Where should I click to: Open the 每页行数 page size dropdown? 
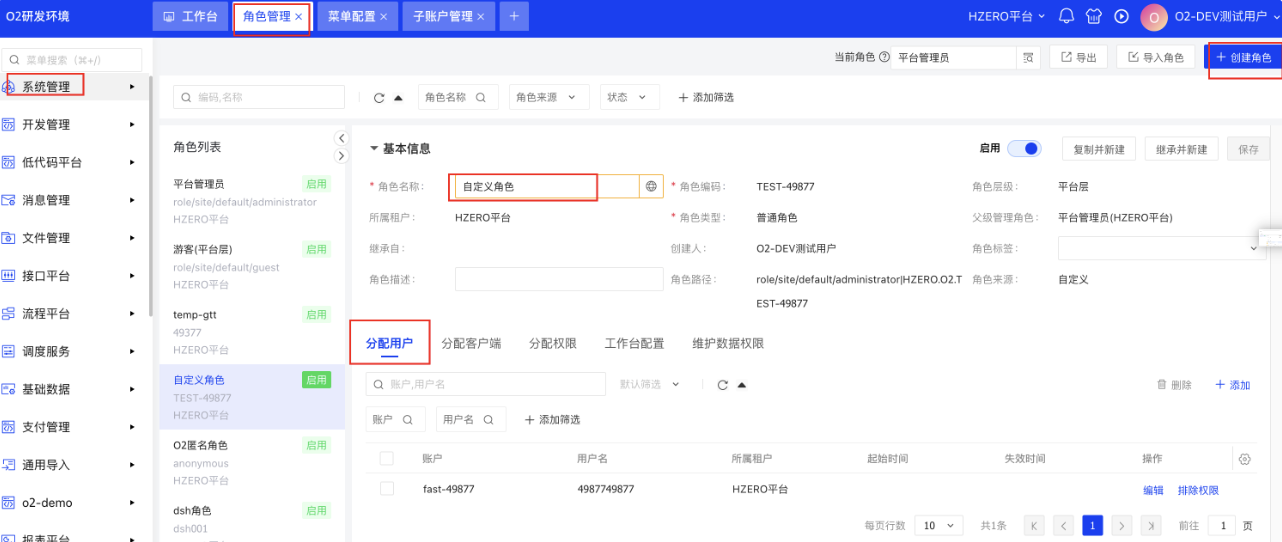(939, 525)
